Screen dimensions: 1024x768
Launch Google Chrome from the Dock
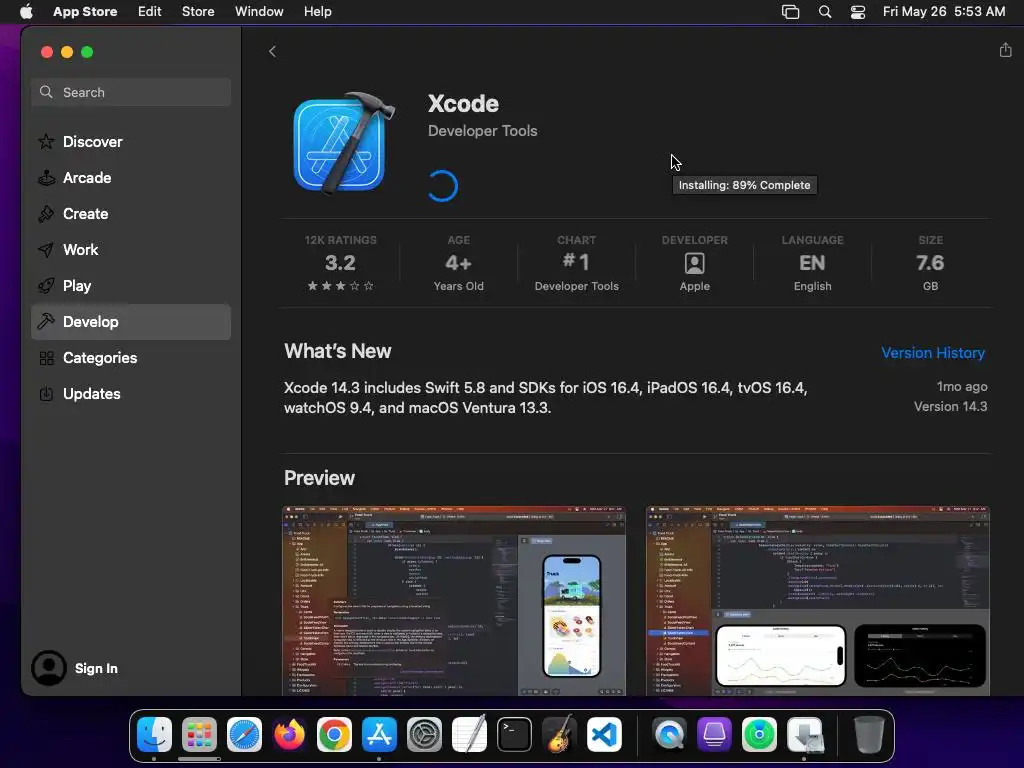334,734
